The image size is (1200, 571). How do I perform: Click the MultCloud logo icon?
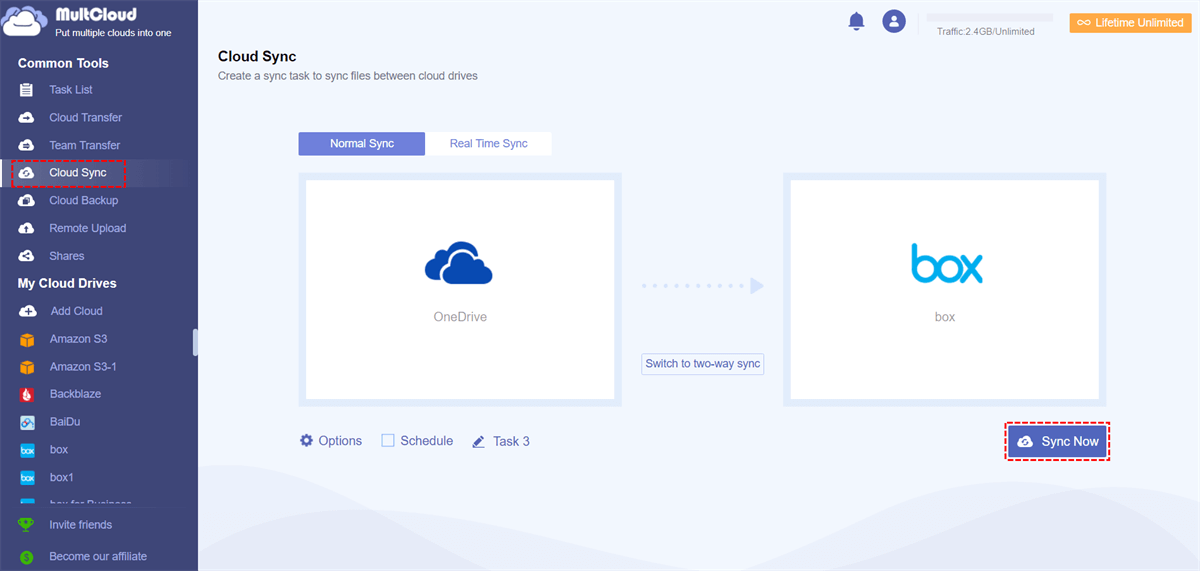tap(26, 22)
